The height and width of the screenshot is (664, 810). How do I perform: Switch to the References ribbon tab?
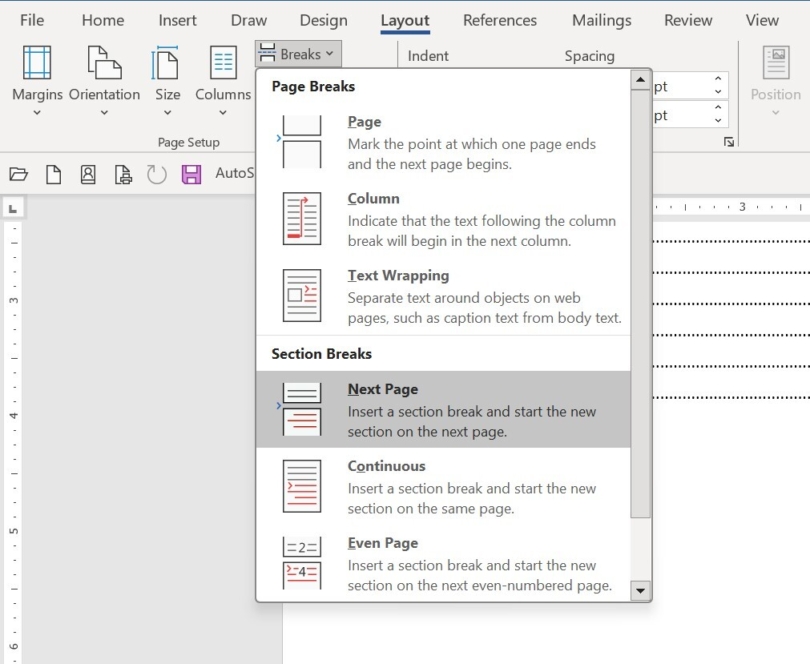tap(500, 20)
